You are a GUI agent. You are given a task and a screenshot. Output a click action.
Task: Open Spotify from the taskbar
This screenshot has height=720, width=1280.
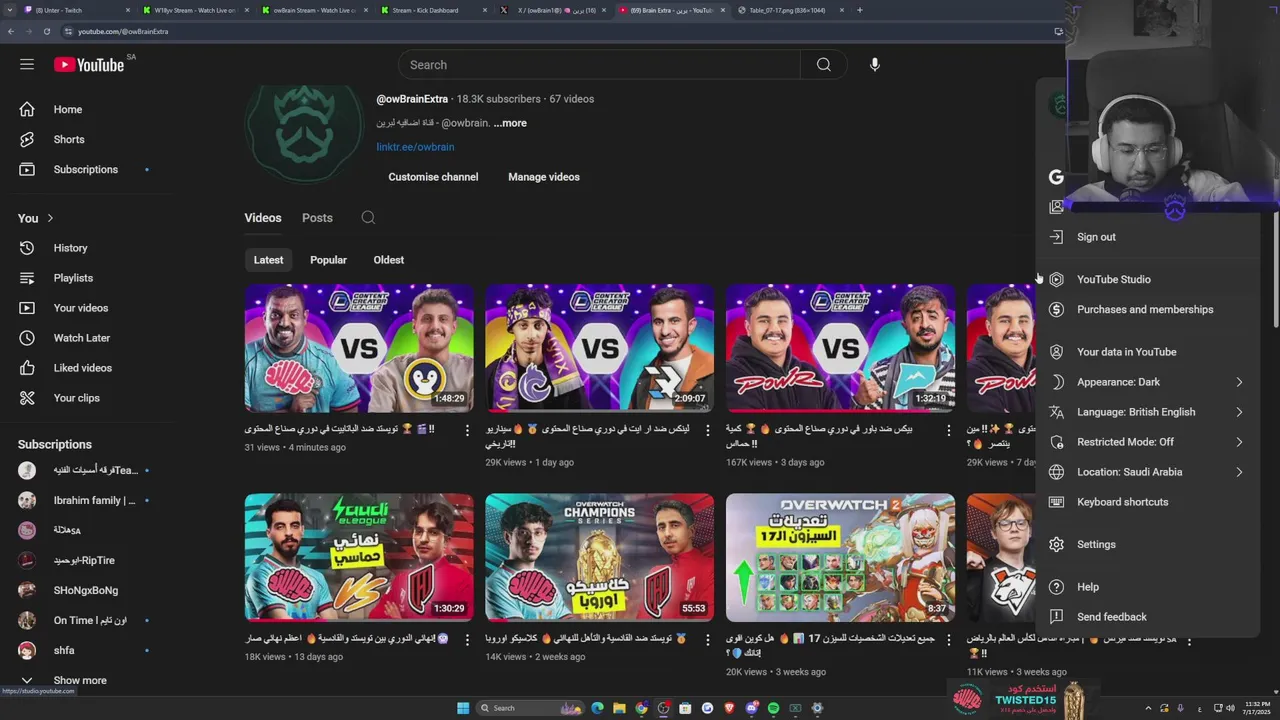tap(773, 708)
